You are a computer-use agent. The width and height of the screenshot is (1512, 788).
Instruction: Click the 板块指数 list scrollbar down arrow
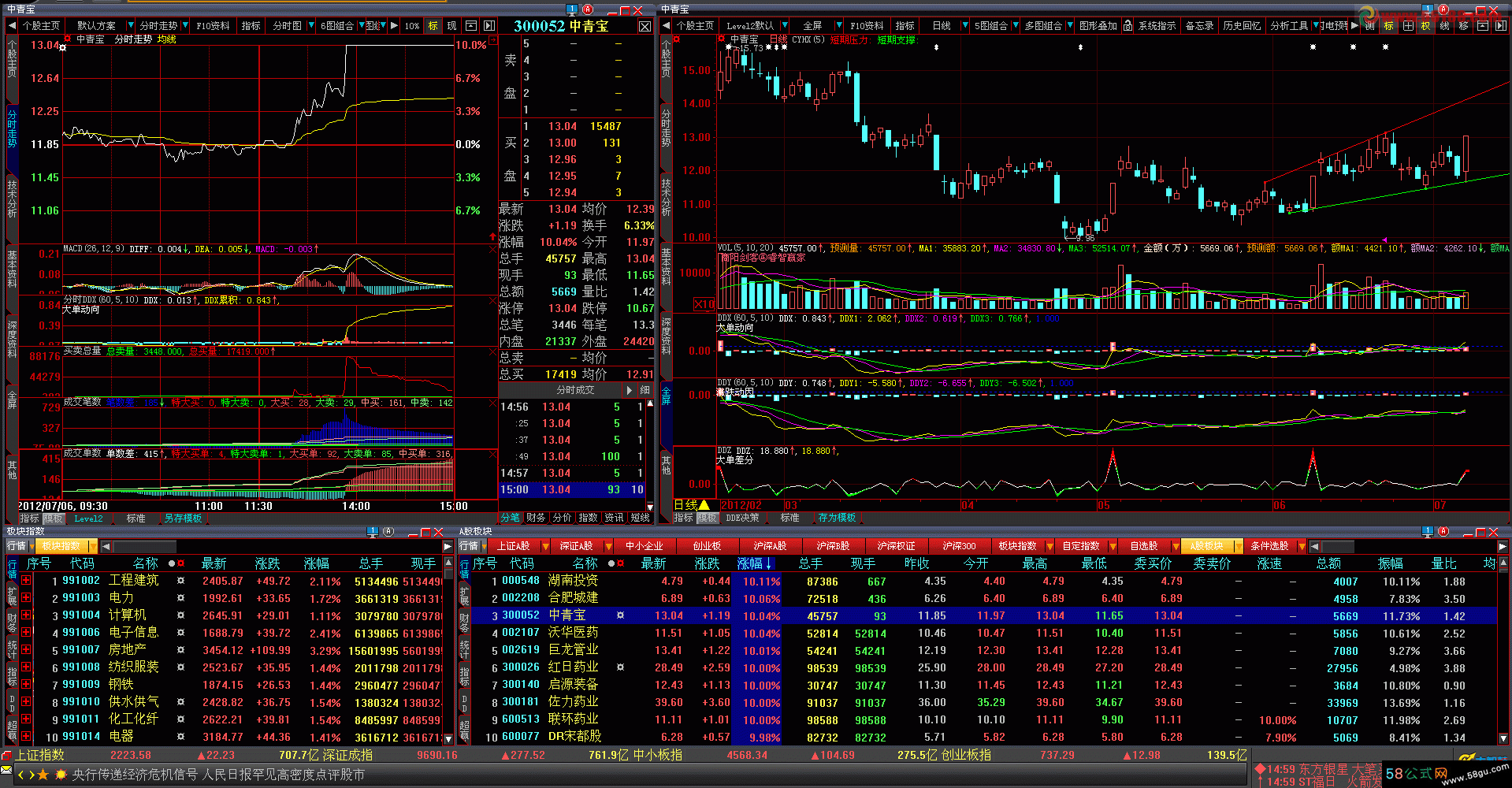point(448,739)
